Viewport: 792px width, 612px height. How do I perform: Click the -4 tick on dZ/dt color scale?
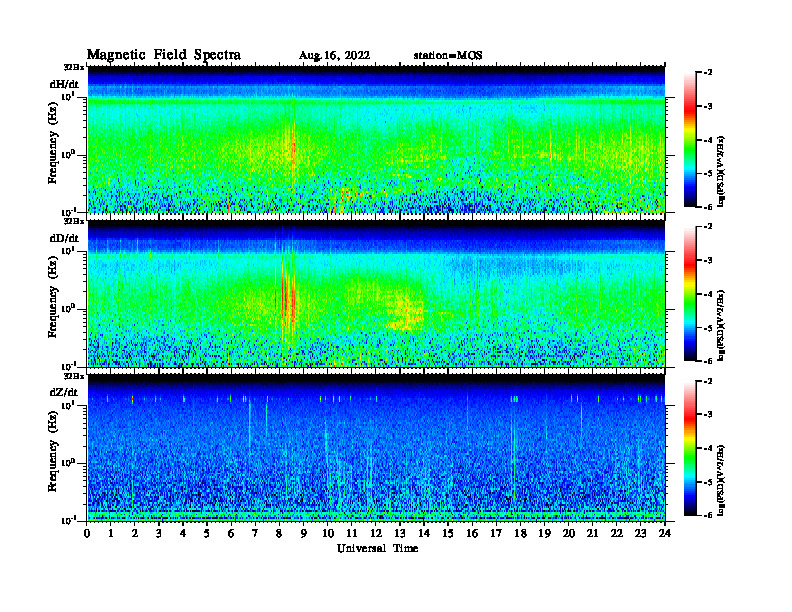point(708,448)
